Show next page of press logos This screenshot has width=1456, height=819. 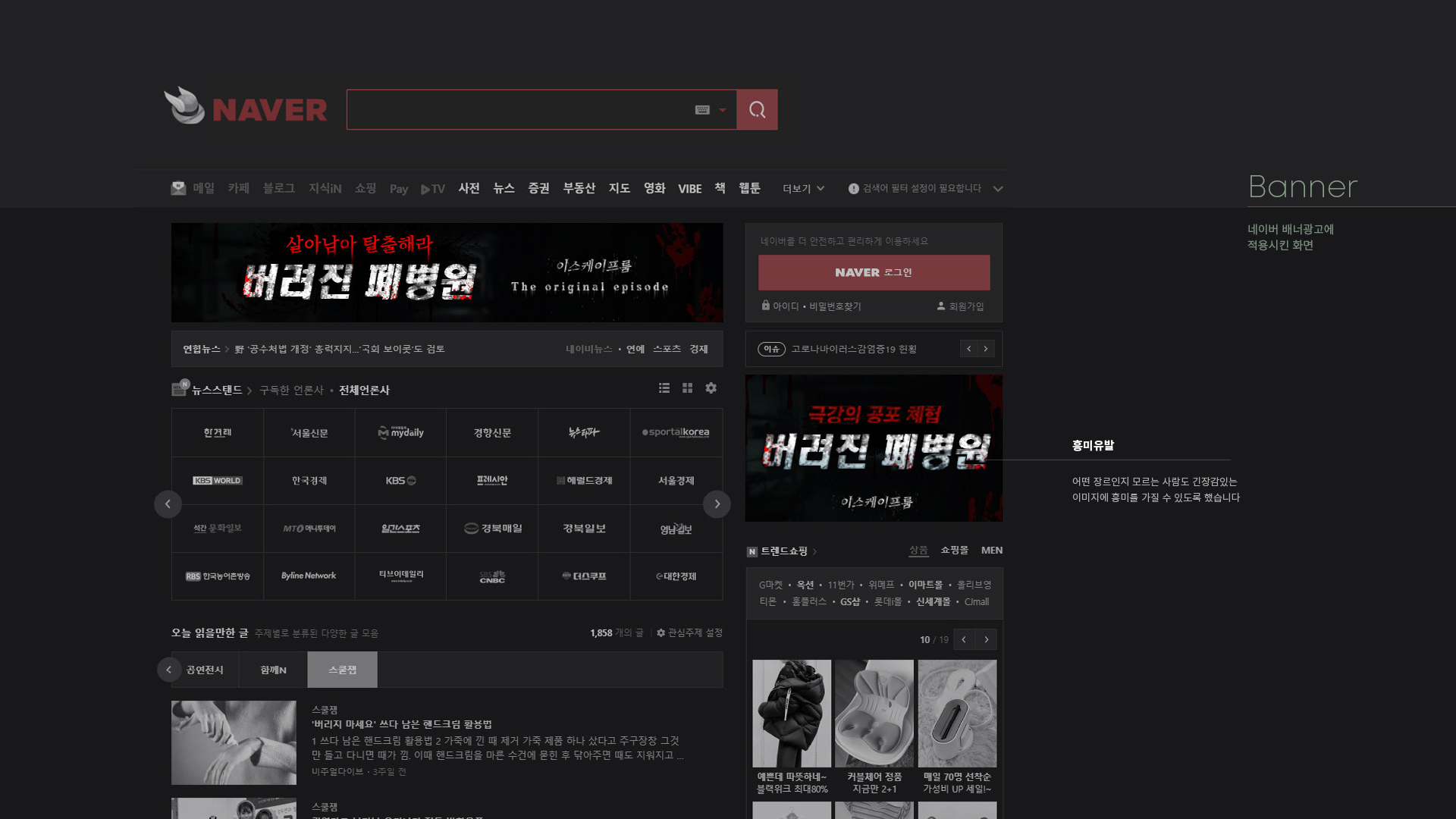(x=717, y=504)
